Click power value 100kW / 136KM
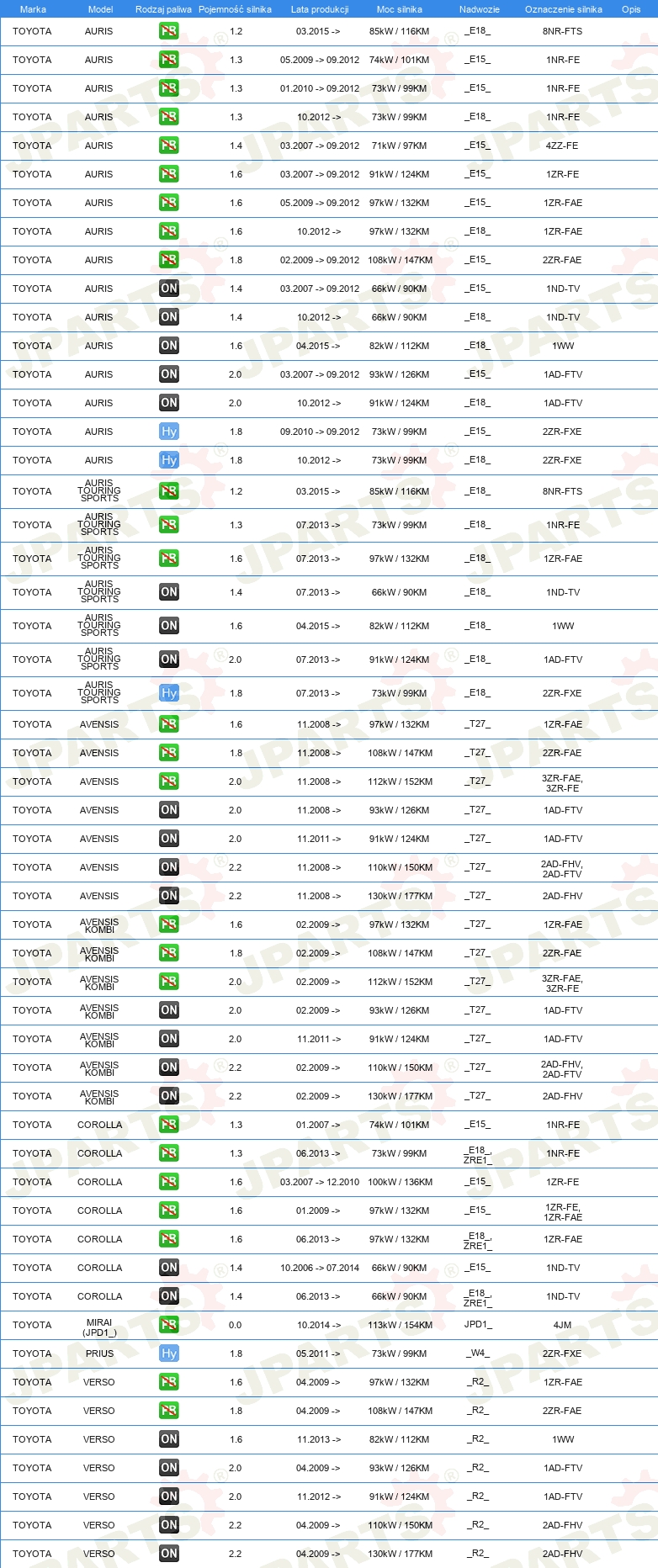 (400, 1182)
